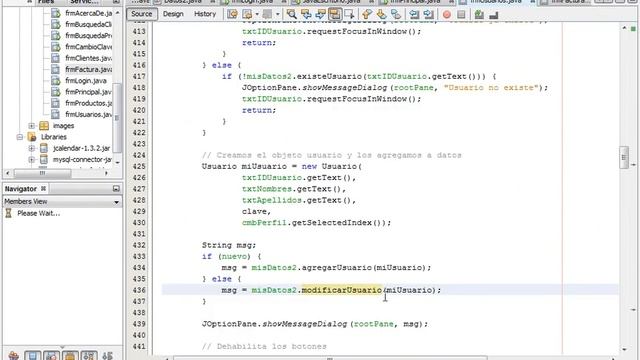Viewport: 640px width, 360px height.
Task: Click Shift Line Left icon
Action: point(414,15)
